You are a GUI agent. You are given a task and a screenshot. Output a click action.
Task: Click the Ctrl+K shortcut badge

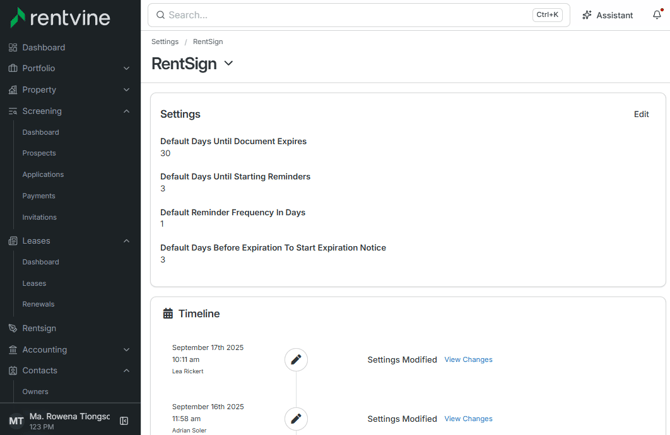coord(547,15)
